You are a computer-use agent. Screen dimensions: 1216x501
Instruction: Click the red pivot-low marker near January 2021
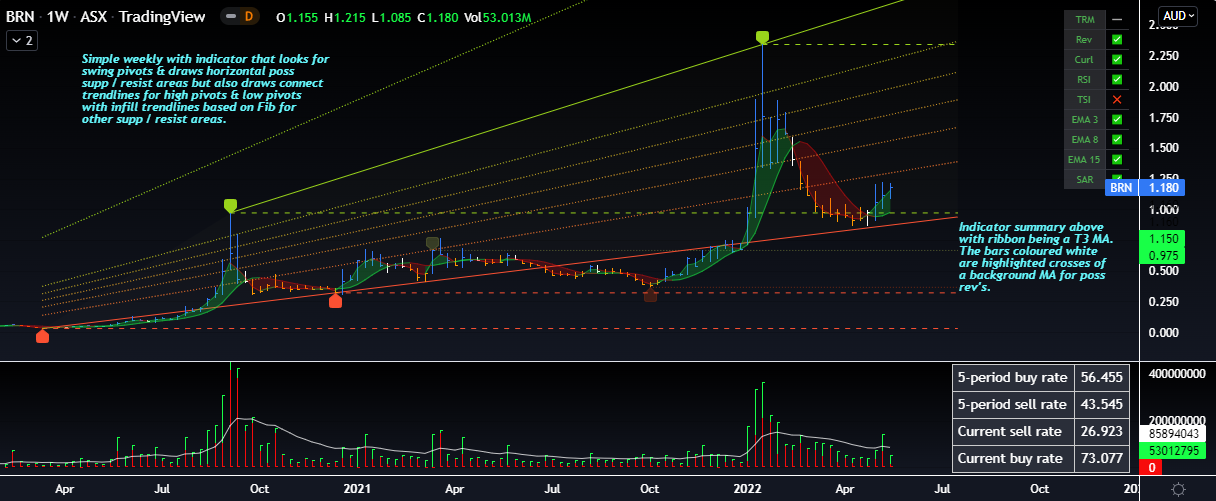click(x=335, y=301)
